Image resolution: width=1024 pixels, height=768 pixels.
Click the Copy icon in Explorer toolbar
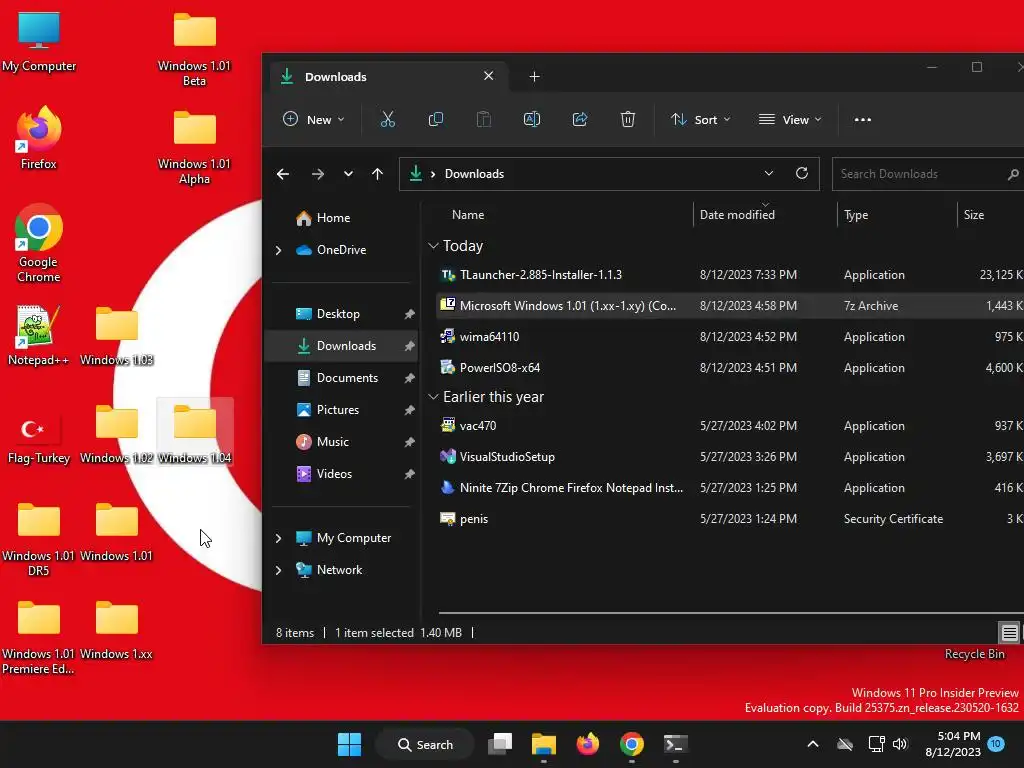[436, 120]
